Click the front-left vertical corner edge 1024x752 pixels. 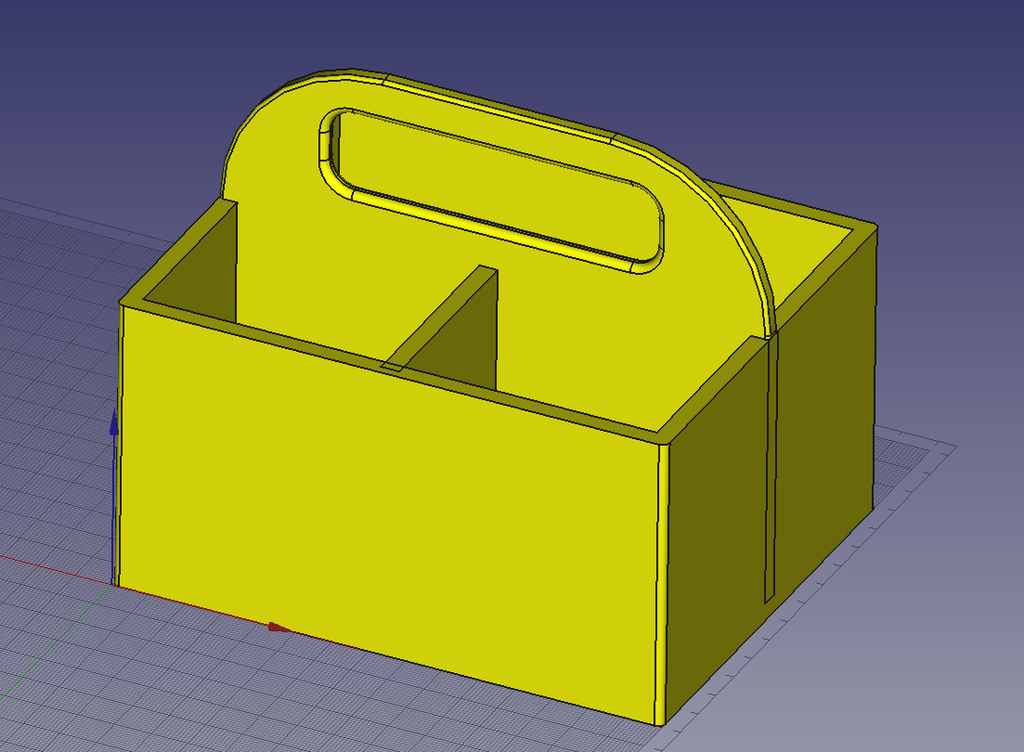click(x=122, y=450)
